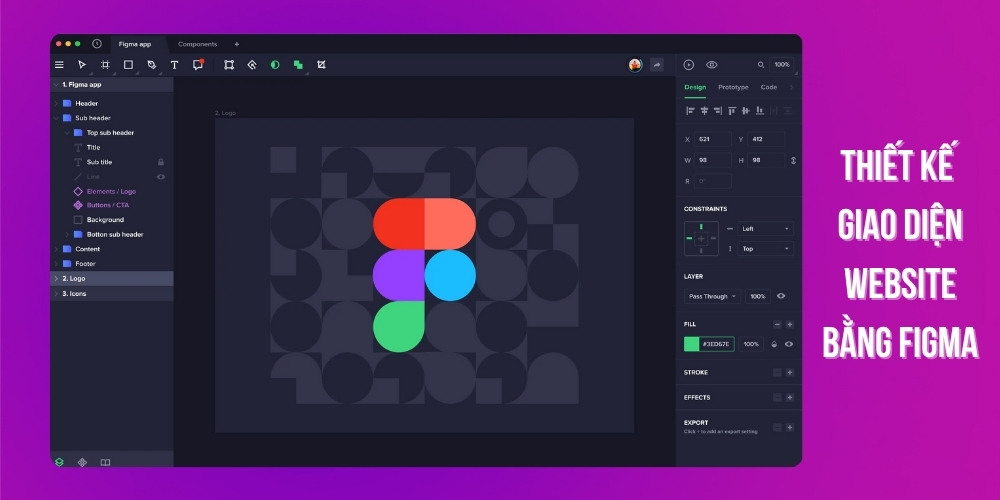Click the Edit object bounding-box icon
The image size is (1000, 500).
[x=229, y=64]
